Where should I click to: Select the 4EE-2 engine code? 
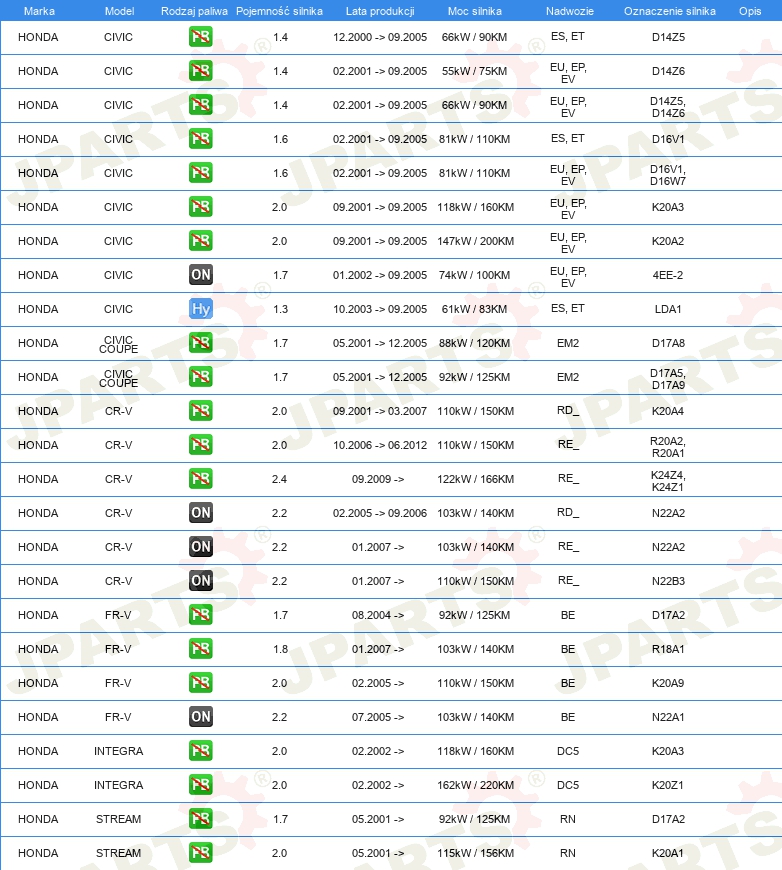click(668, 275)
